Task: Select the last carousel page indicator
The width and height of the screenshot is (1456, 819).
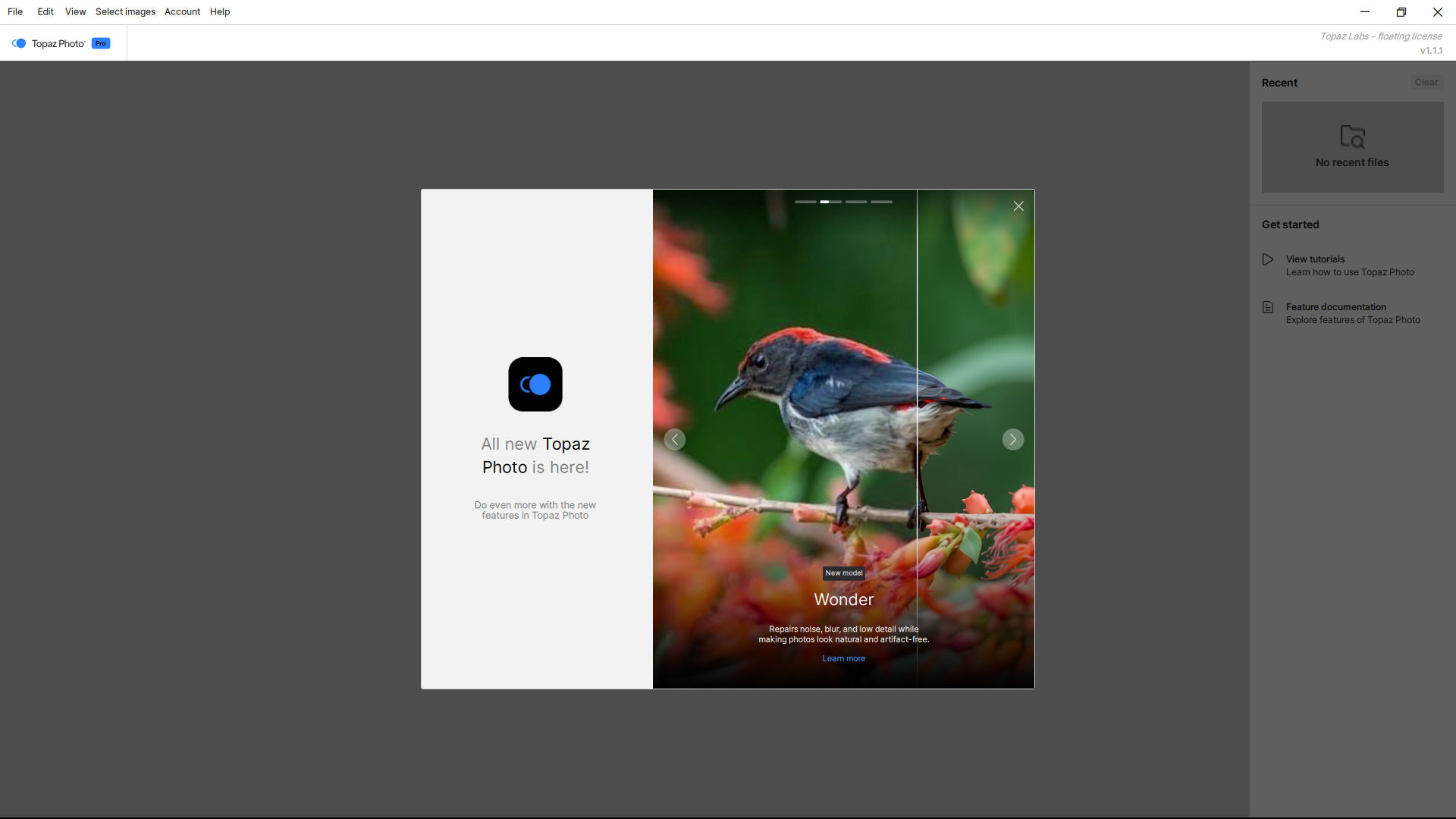Action: pos(882,202)
